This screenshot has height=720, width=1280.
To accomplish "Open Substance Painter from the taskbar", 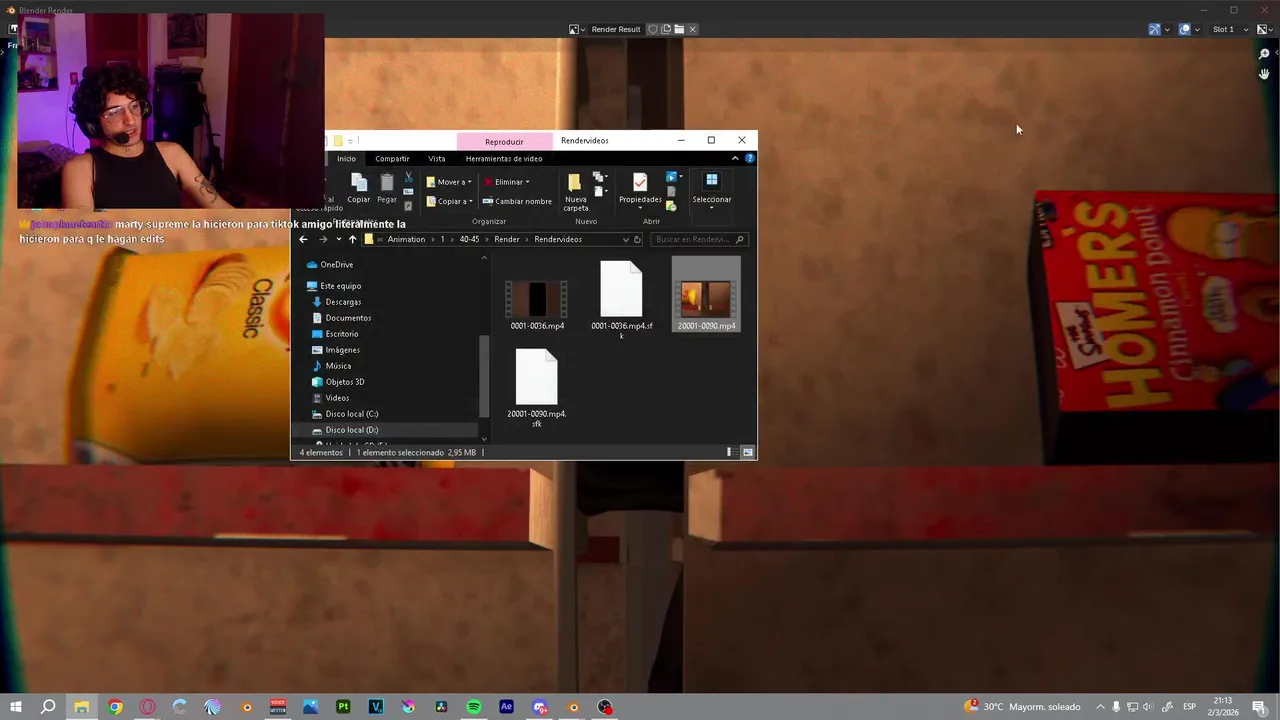I will coord(343,707).
